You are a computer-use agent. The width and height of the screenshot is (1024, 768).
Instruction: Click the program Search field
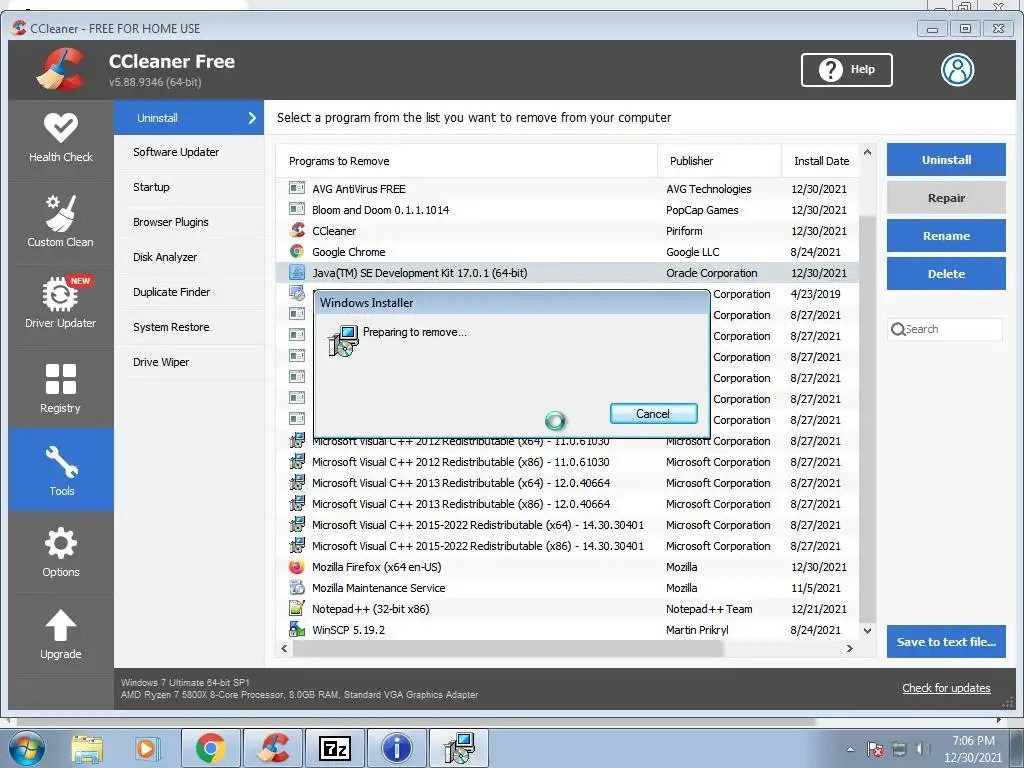pyautogui.click(x=944, y=329)
